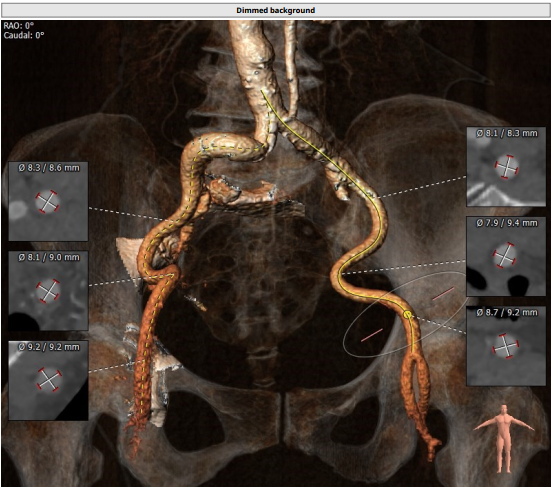Open the Ø 8.1 / 8.3 mm cross-section thumbnail

pyautogui.click(x=506, y=167)
